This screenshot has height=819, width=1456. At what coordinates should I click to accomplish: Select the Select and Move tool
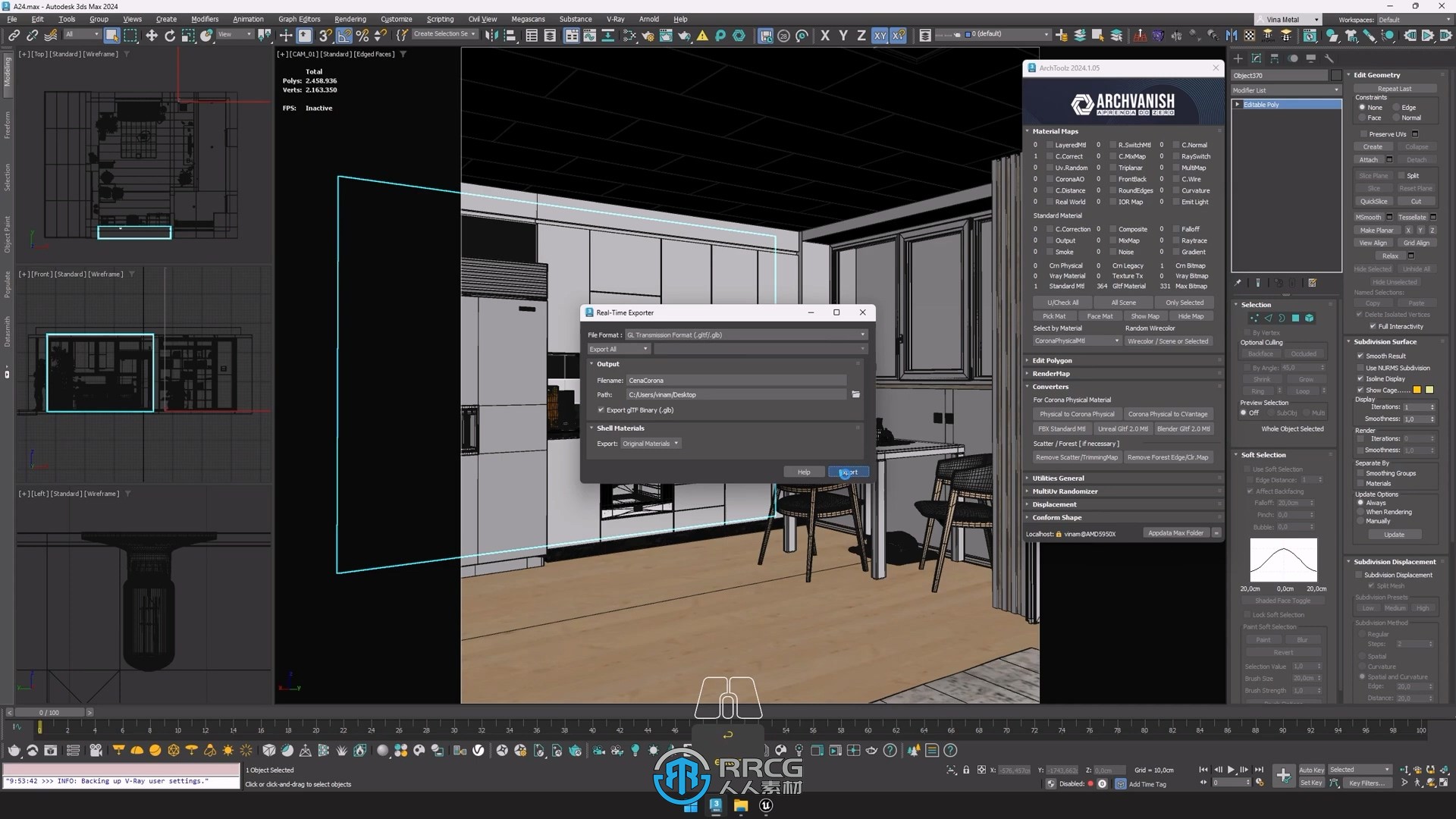151,35
